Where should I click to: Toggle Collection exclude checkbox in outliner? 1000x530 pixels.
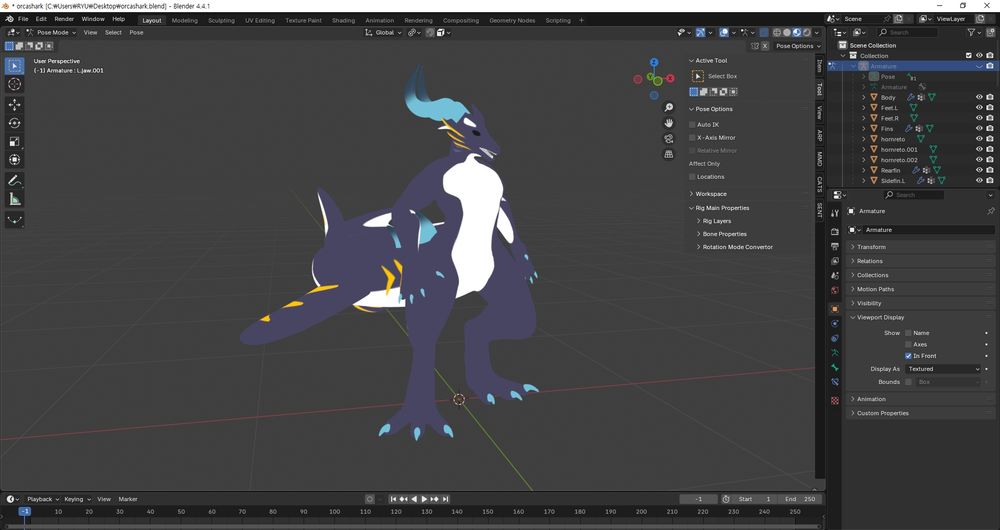coord(969,55)
